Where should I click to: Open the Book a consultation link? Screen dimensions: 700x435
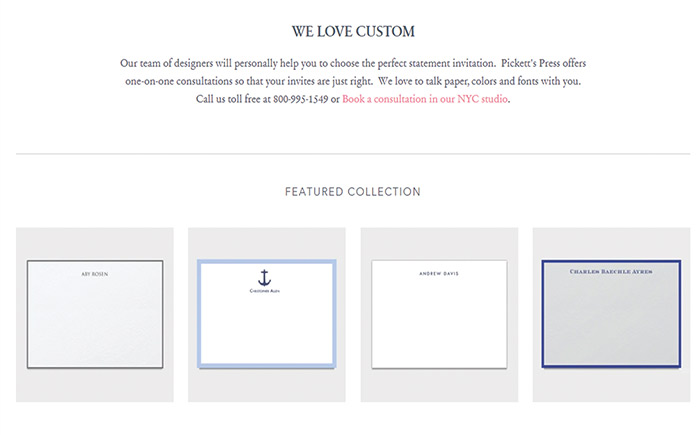[x=427, y=99]
